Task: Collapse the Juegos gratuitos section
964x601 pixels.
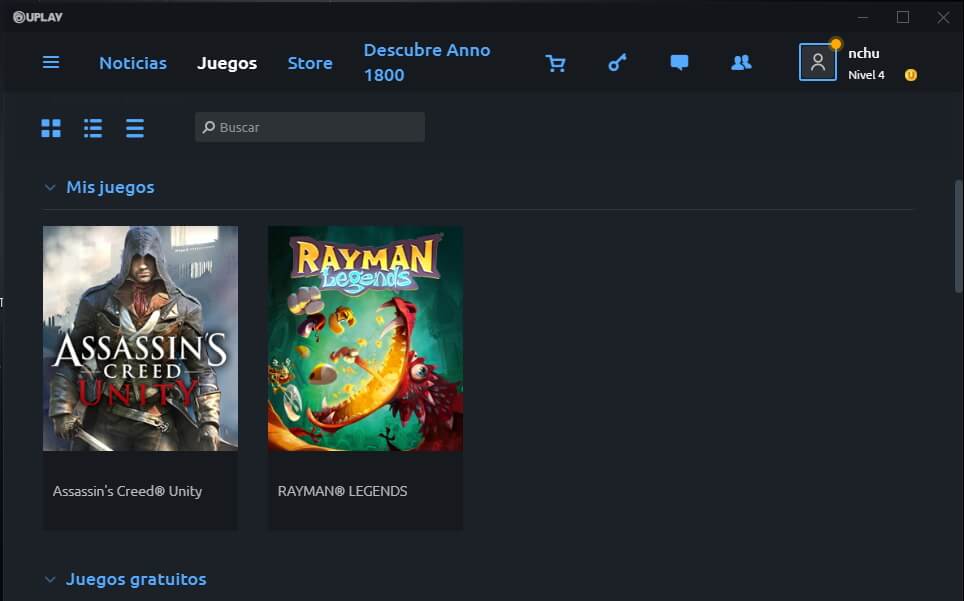Action: [x=50, y=579]
